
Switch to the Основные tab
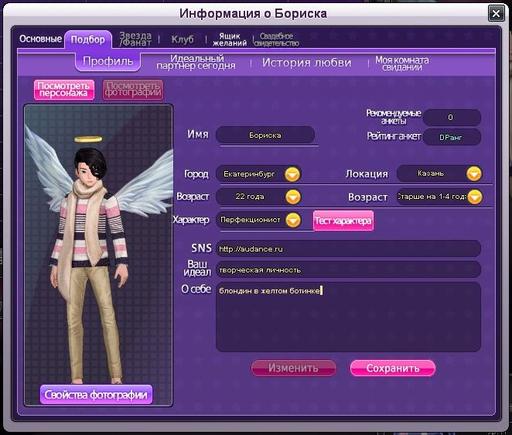(x=40, y=39)
